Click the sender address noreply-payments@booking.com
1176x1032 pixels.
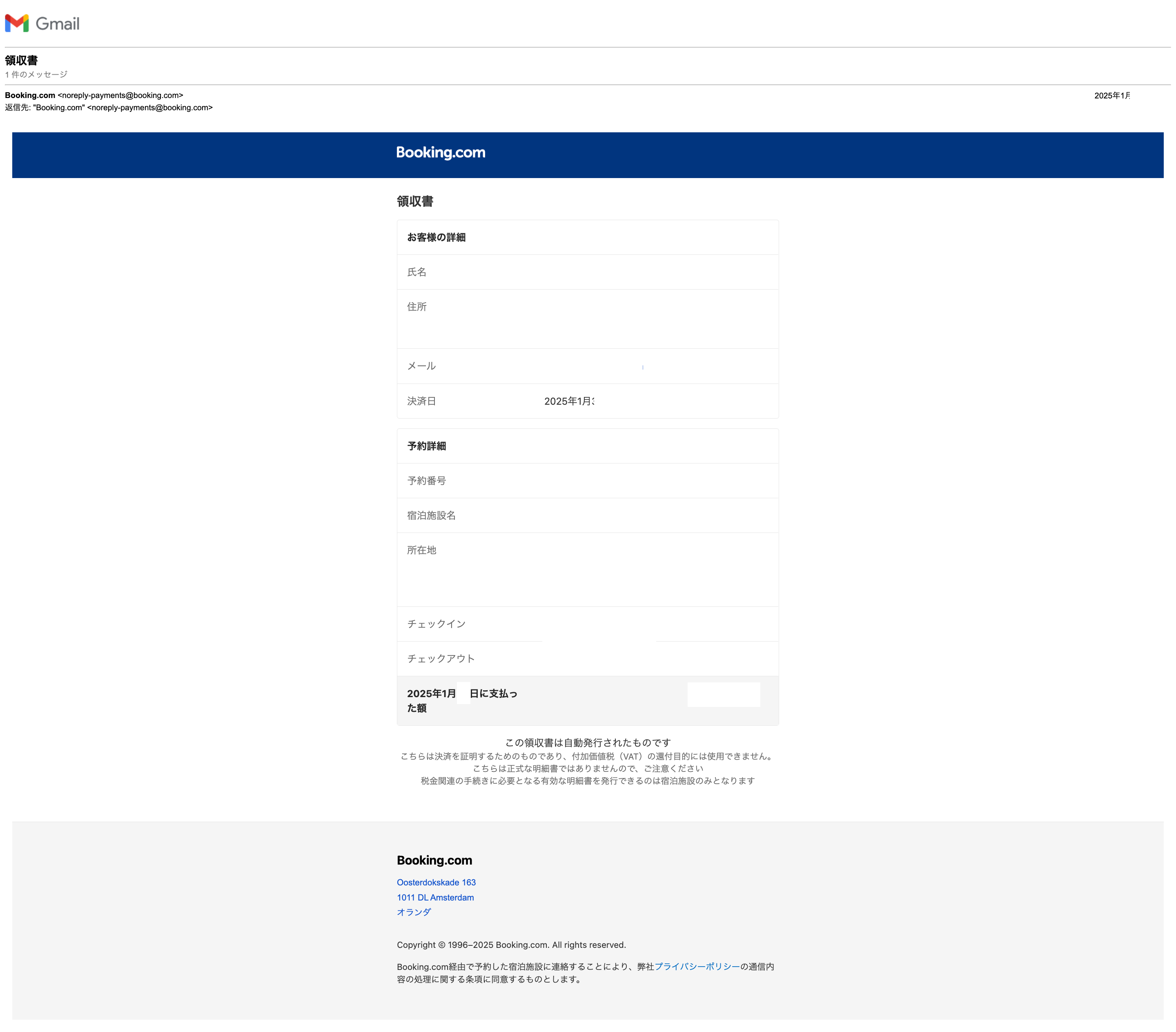[x=120, y=95]
